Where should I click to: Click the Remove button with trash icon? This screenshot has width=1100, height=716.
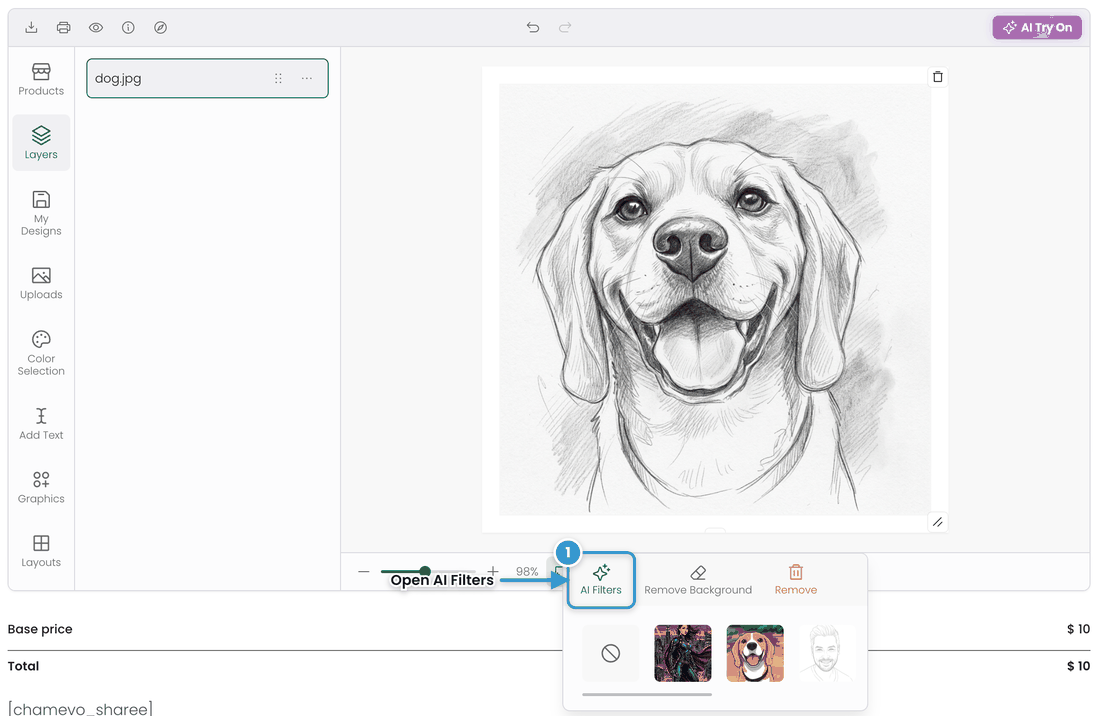[796, 580]
